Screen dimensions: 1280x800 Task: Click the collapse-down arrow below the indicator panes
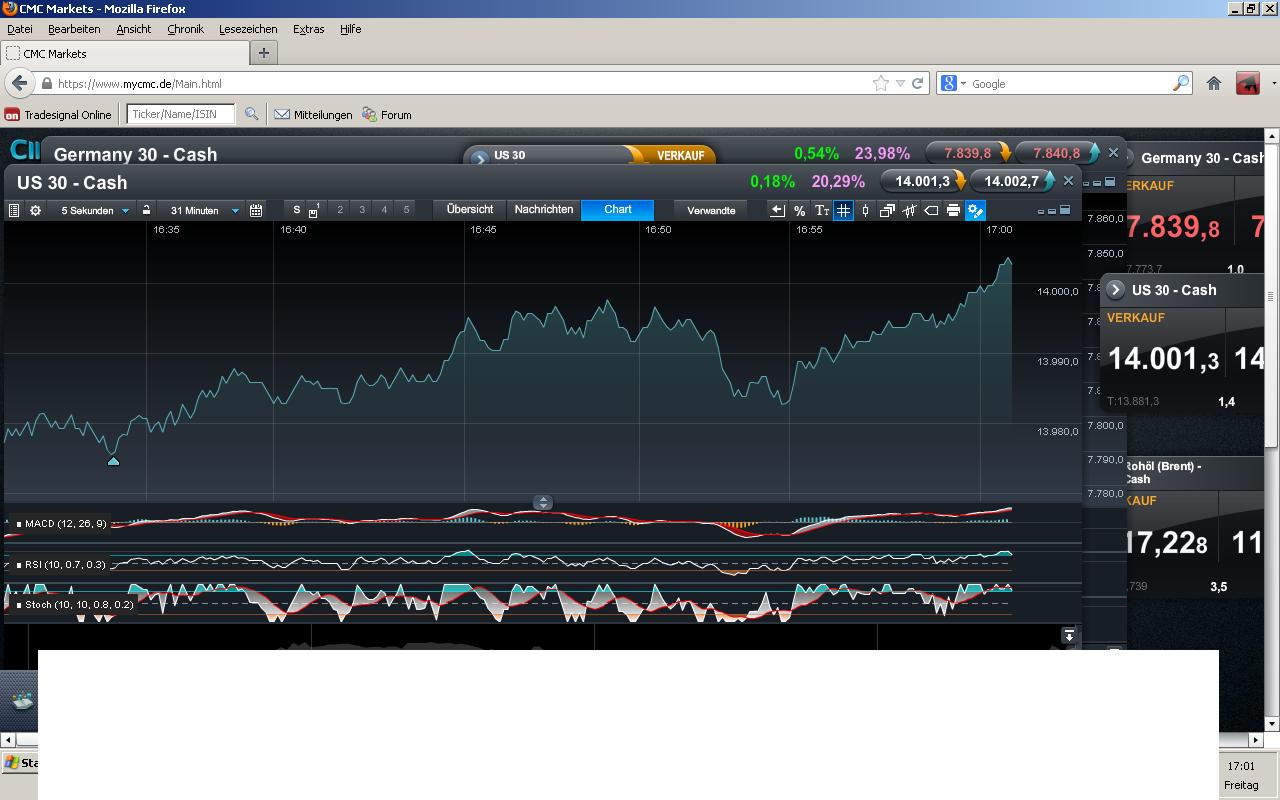(x=1069, y=636)
